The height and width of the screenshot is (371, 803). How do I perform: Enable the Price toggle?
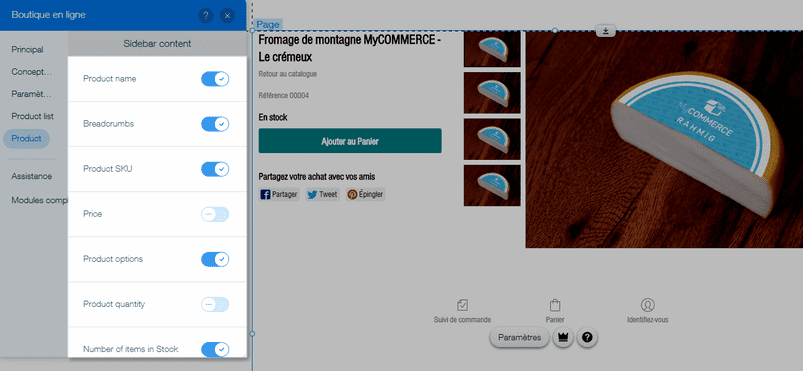click(x=215, y=214)
